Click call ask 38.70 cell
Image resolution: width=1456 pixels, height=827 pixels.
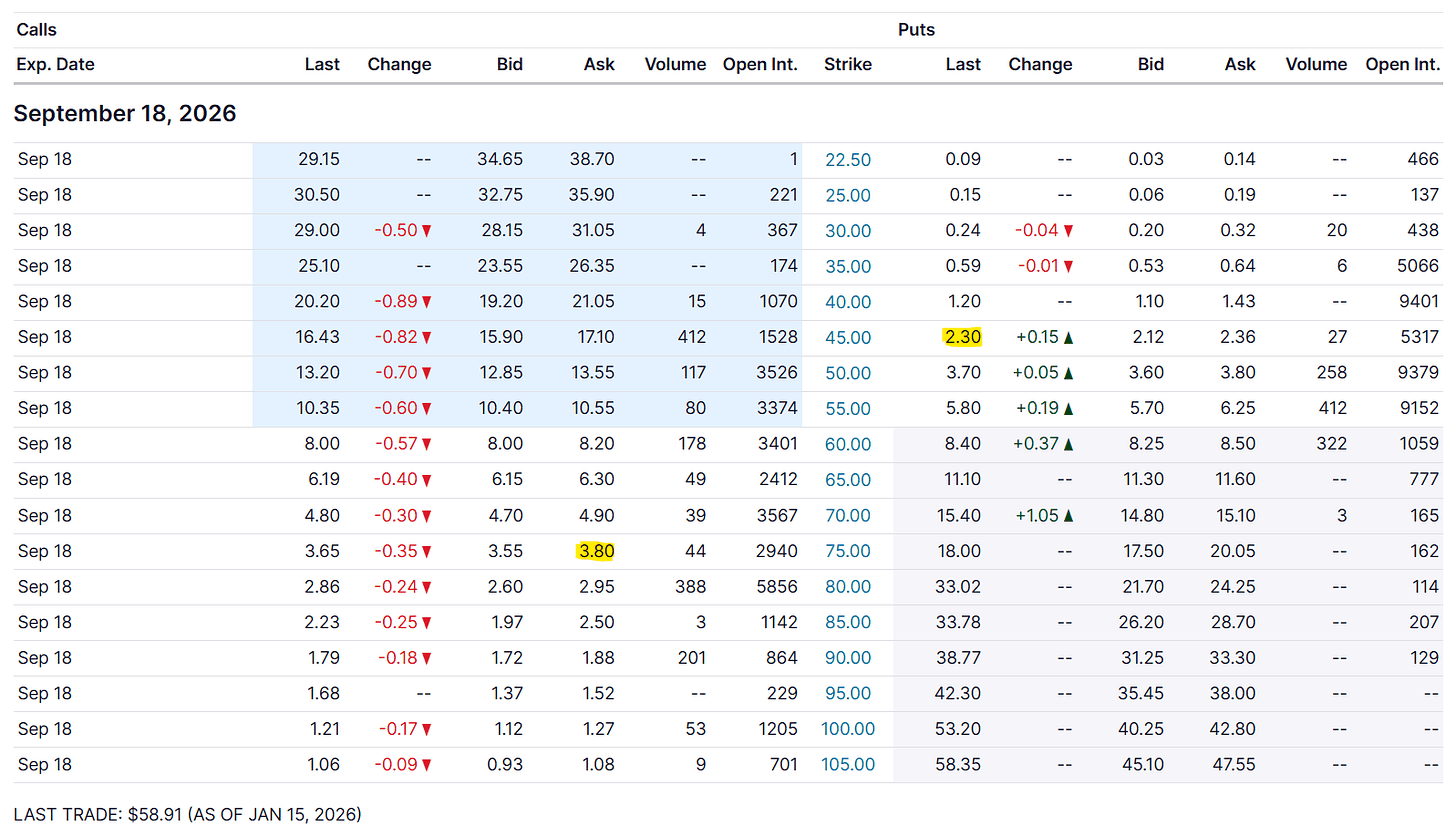click(x=594, y=159)
